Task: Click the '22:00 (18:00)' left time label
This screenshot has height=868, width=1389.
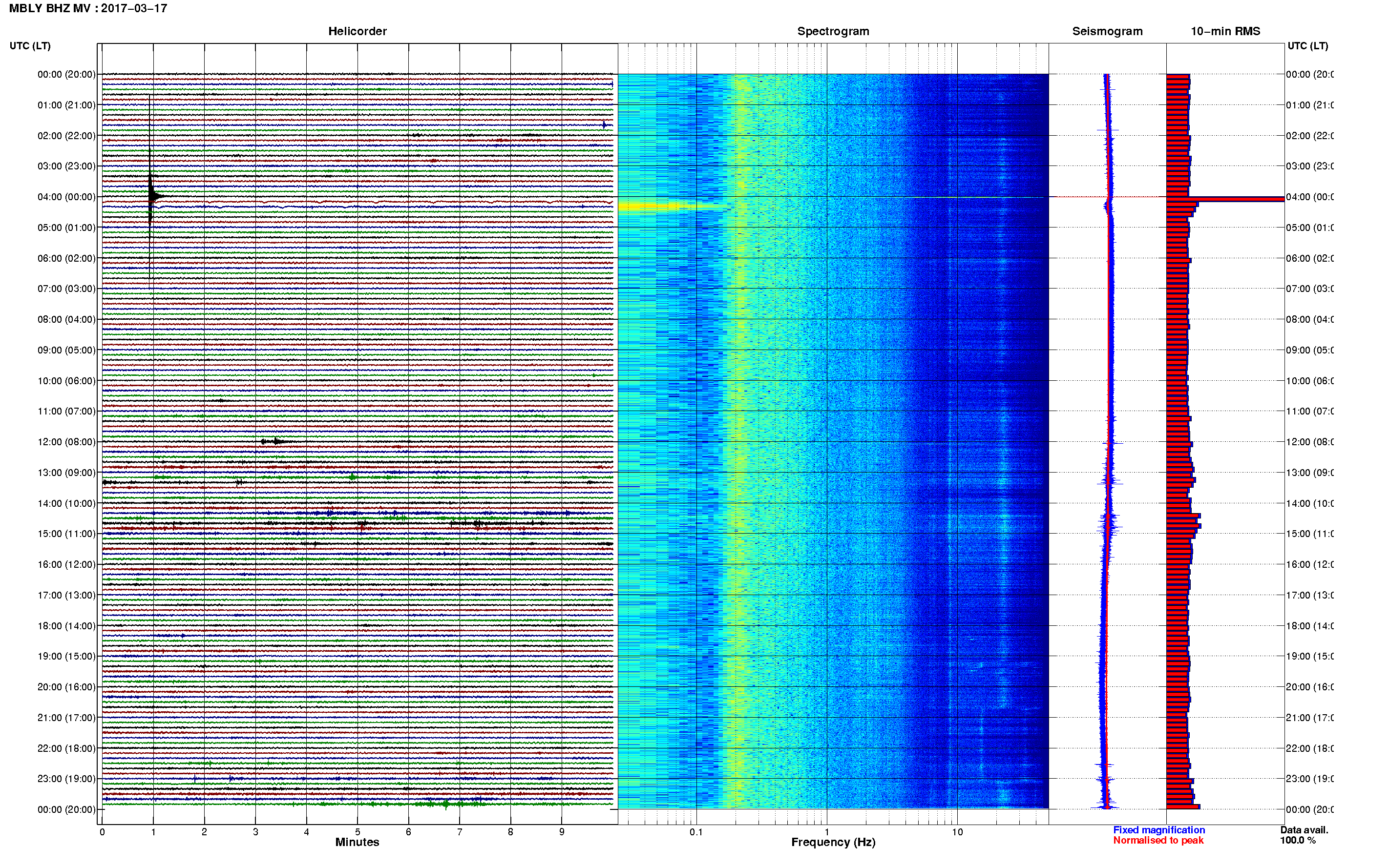Action: tap(66, 748)
